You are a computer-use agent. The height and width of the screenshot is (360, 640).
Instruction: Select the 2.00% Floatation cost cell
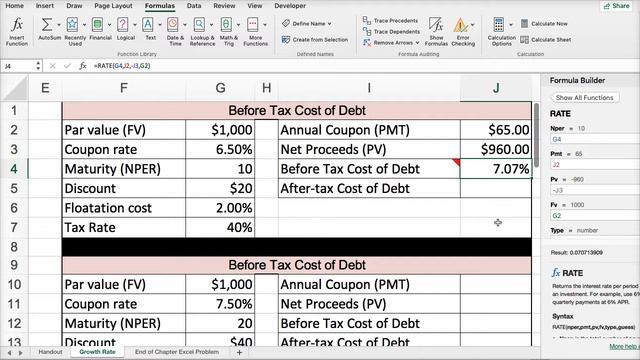point(220,208)
